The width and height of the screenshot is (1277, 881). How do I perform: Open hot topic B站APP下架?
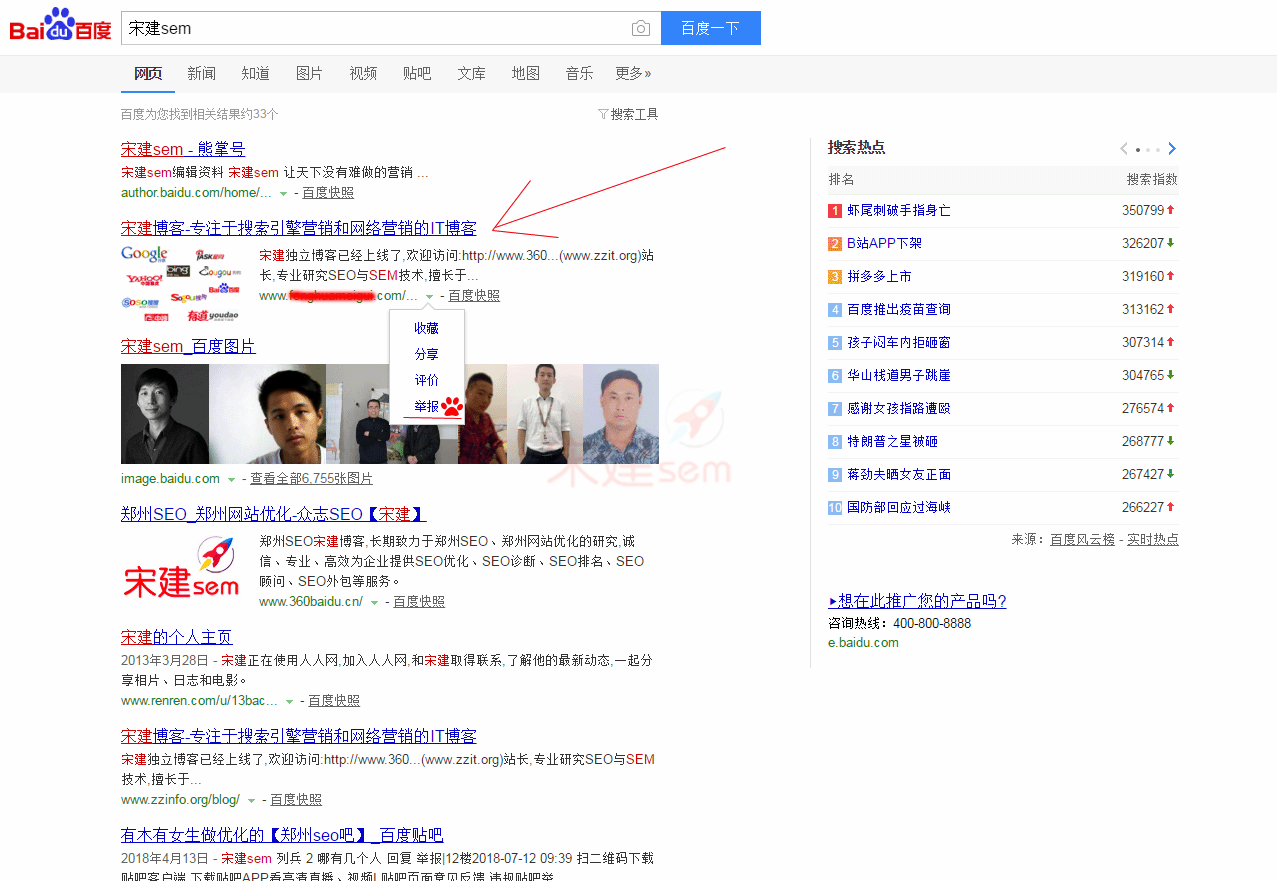(884, 244)
